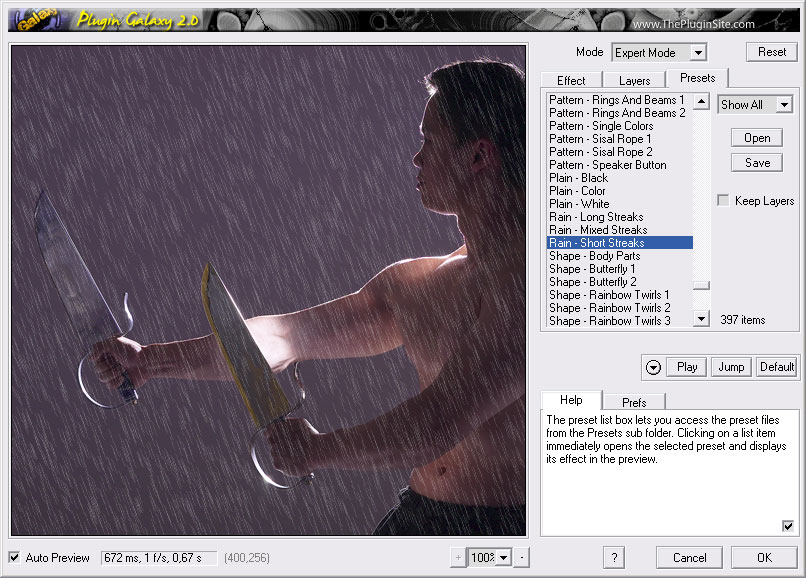Select the Help tab

click(x=571, y=400)
